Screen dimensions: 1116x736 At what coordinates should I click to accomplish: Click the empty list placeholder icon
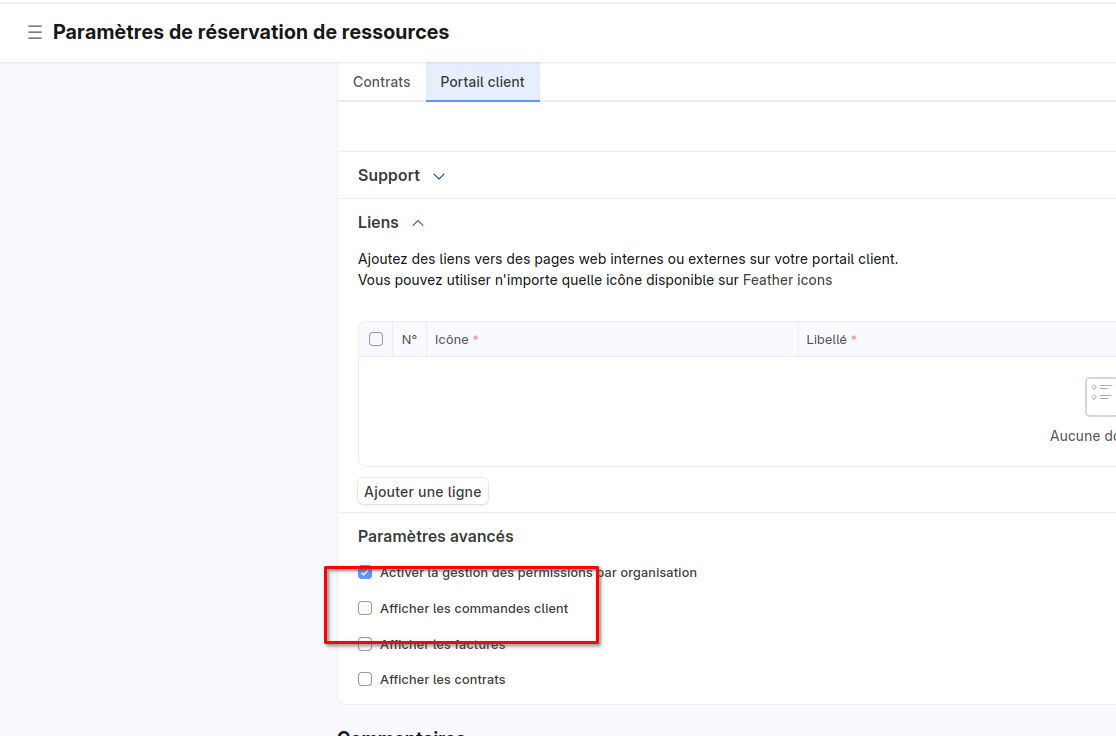pyautogui.click(x=1101, y=396)
